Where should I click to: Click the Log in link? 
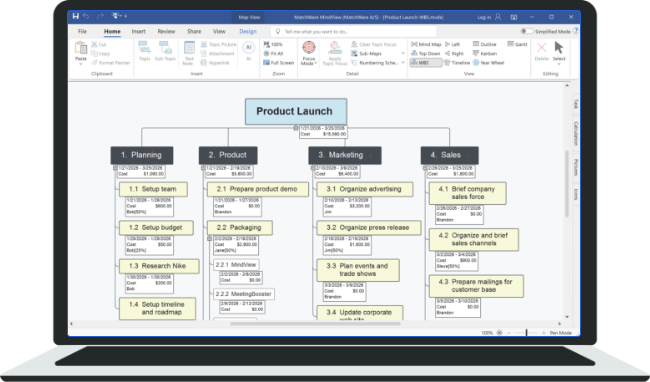click(x=484, y=17)
